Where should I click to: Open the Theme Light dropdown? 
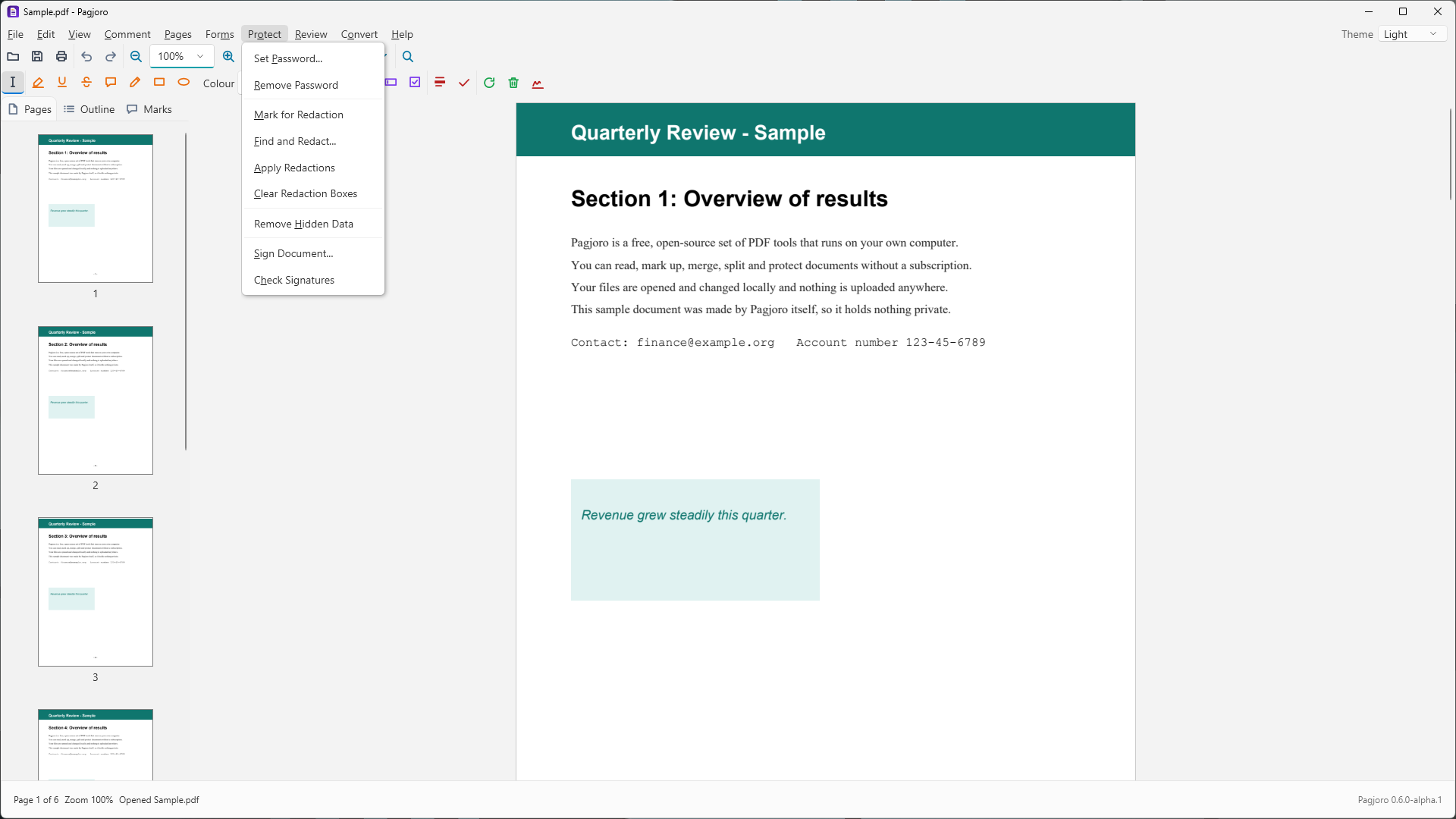1411,34
